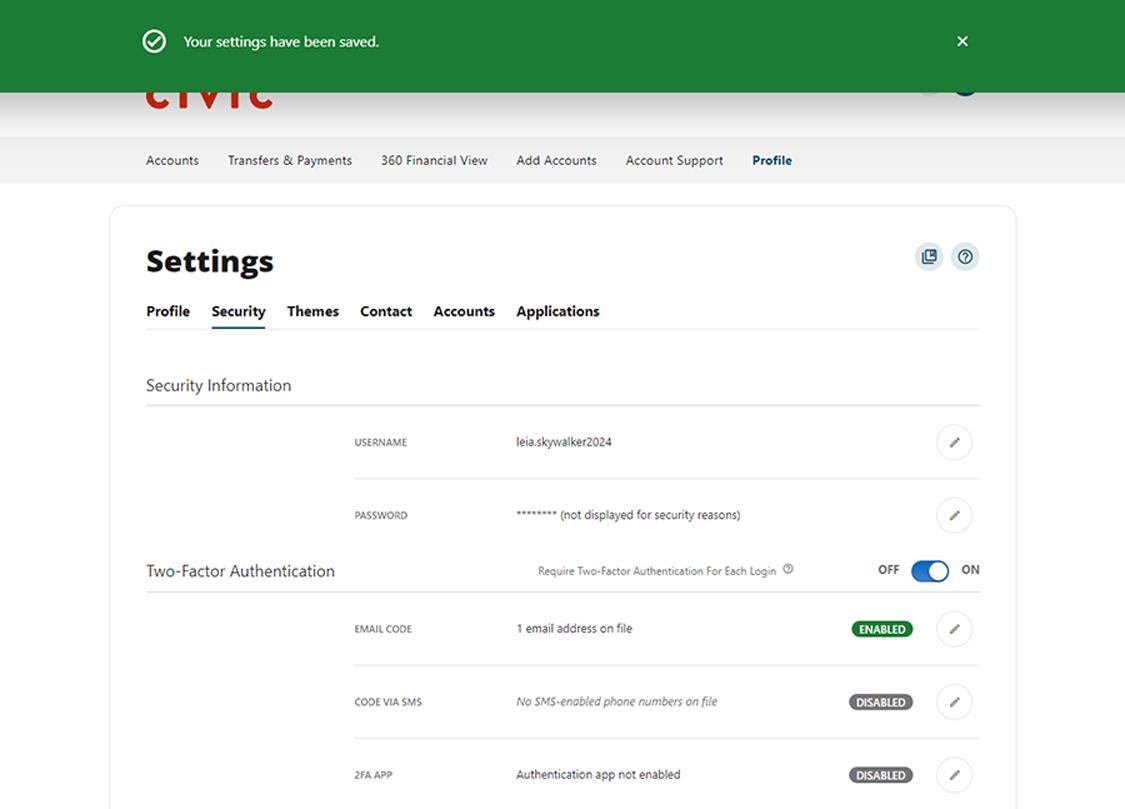The width and height of the screenshot is (1125, 809).
Task: Click the Security Information heading
Action: point(218,386)
